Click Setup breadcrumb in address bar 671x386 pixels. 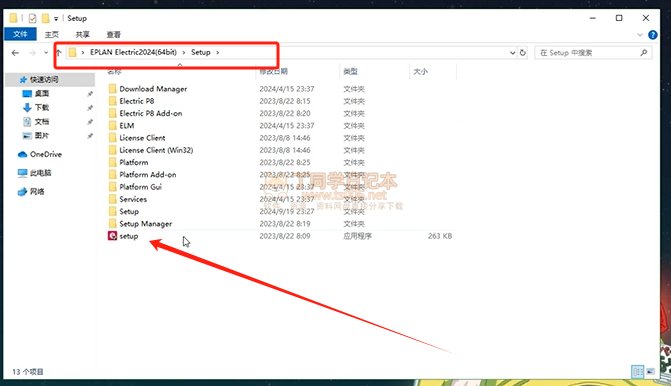click(200, 52)
